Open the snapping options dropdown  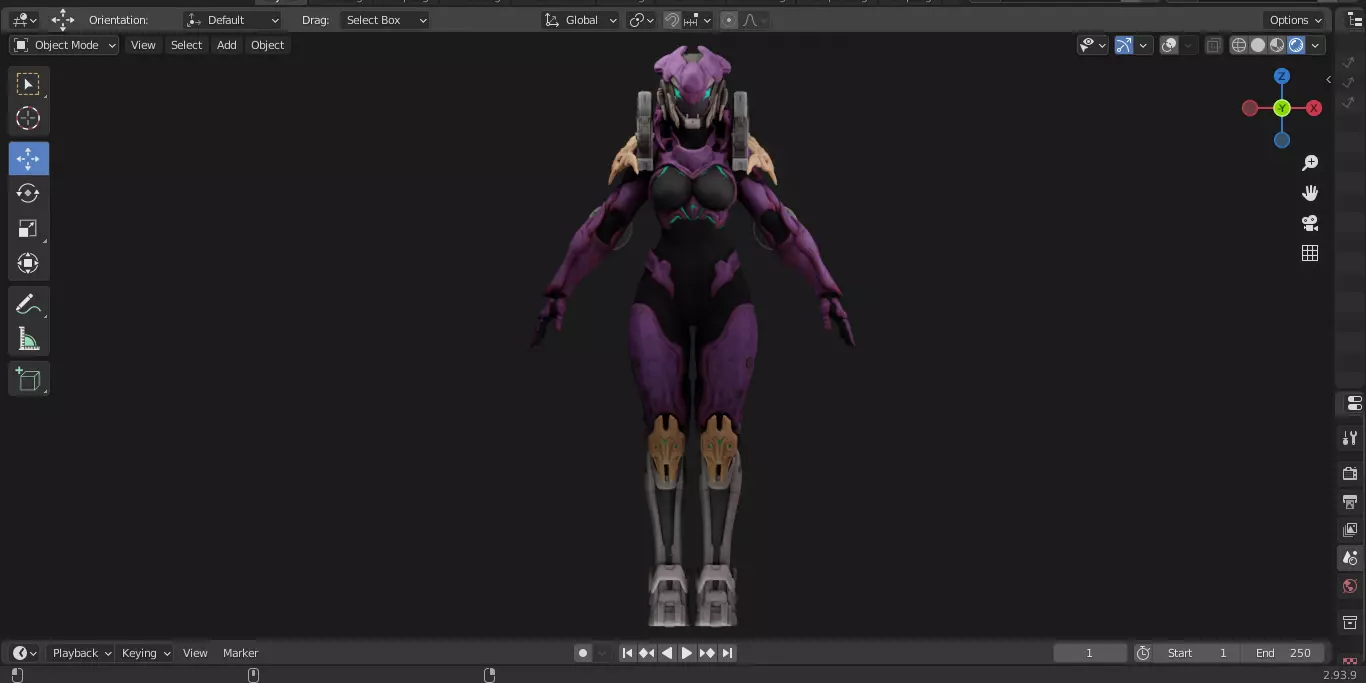click(x=699, y=20)
